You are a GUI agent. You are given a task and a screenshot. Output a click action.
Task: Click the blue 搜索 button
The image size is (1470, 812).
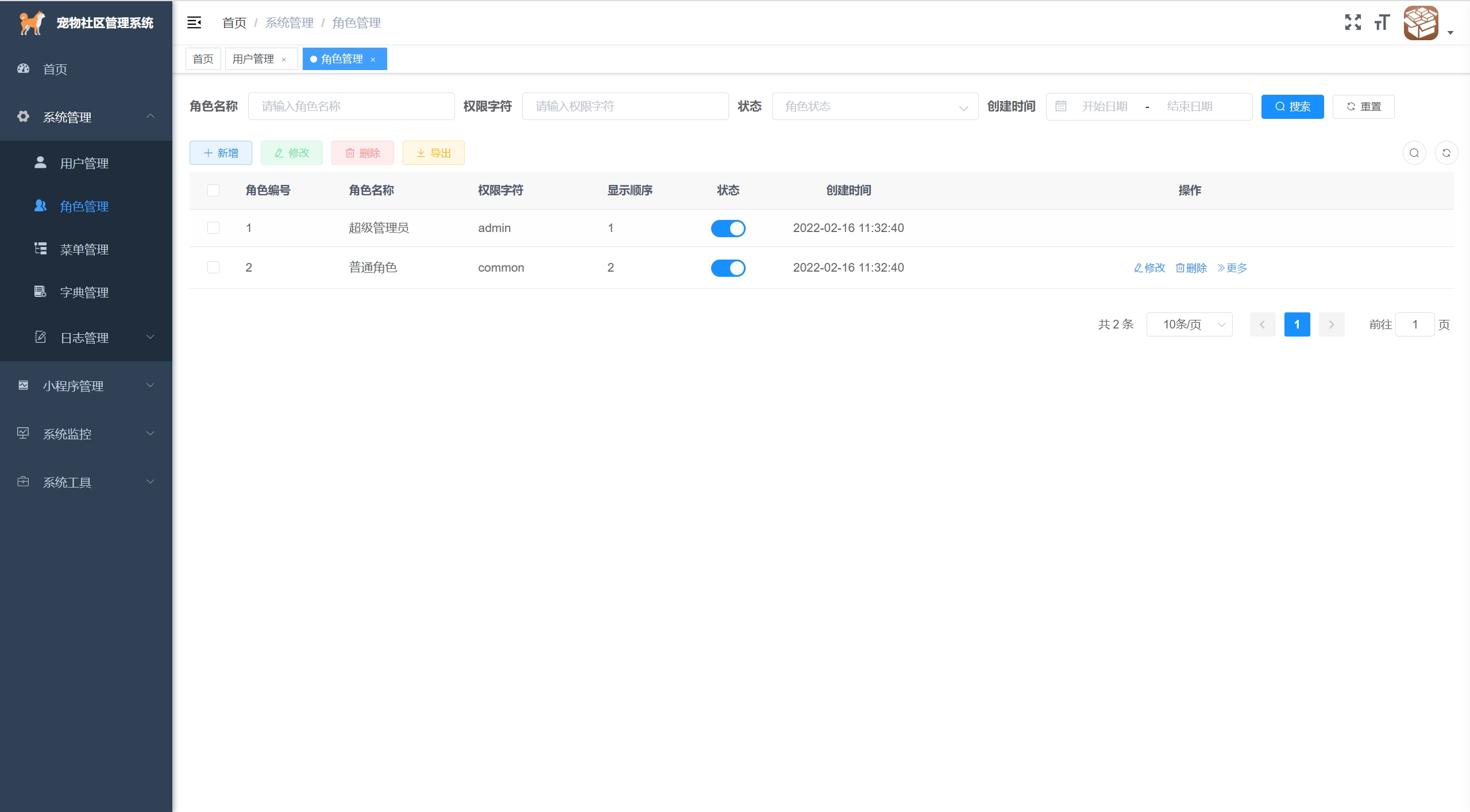[x=1292, y=107]
